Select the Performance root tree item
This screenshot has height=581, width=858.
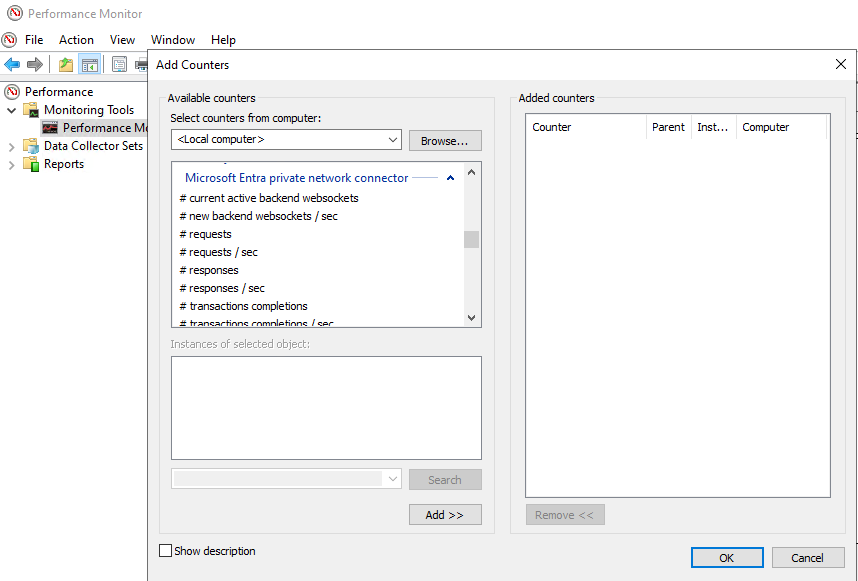click(59, 91)
